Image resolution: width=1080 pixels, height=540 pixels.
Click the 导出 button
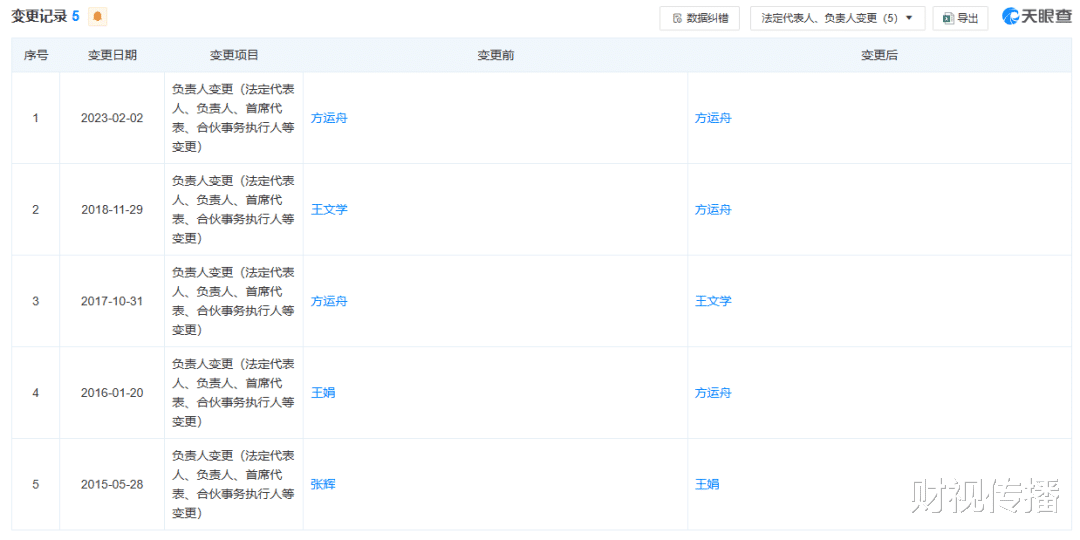pyautogui.click(x=960, y=19)
